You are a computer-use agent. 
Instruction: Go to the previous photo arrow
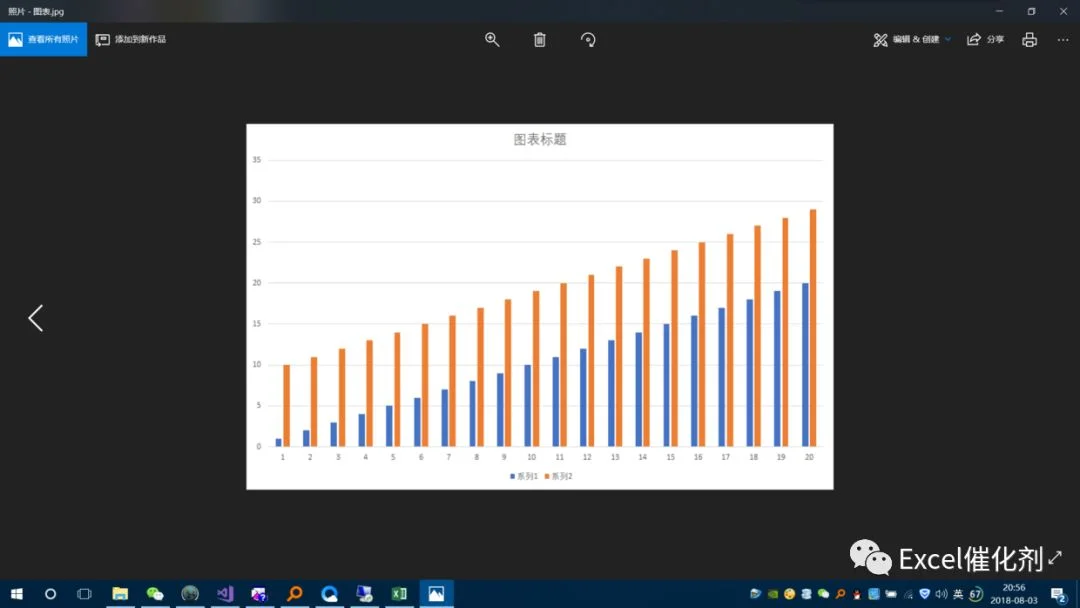tap(36, 318)
